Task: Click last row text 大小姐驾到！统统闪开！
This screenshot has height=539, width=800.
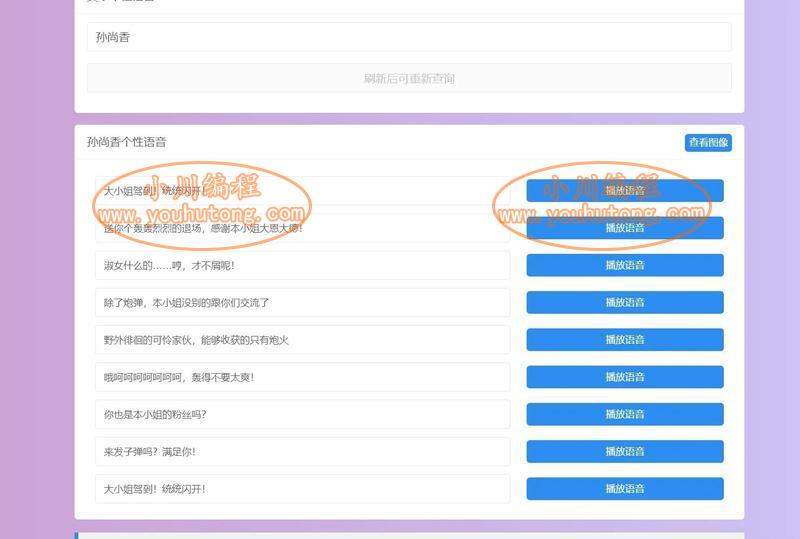Action: click(x=154, y=489)
